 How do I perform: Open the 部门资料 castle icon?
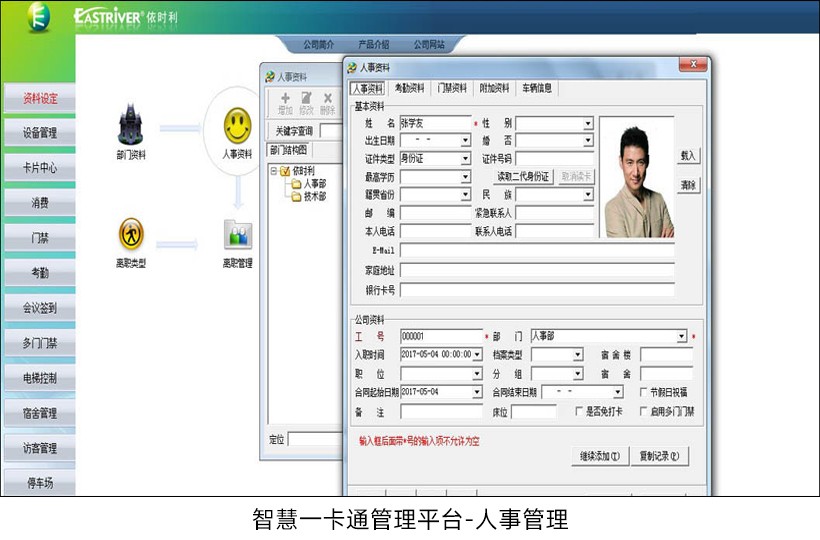130,125
